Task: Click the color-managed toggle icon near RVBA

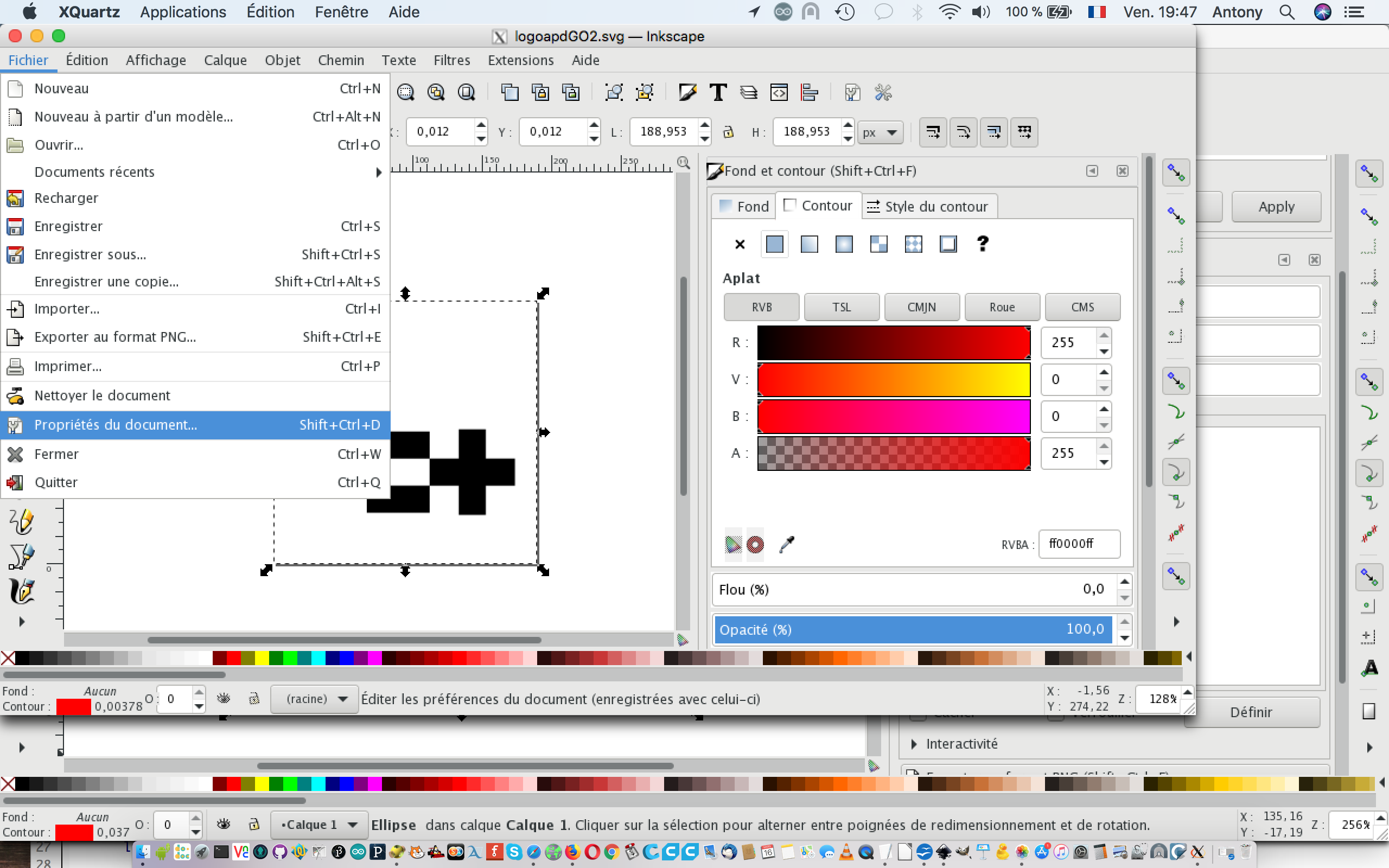Action: tap(733, 544)
